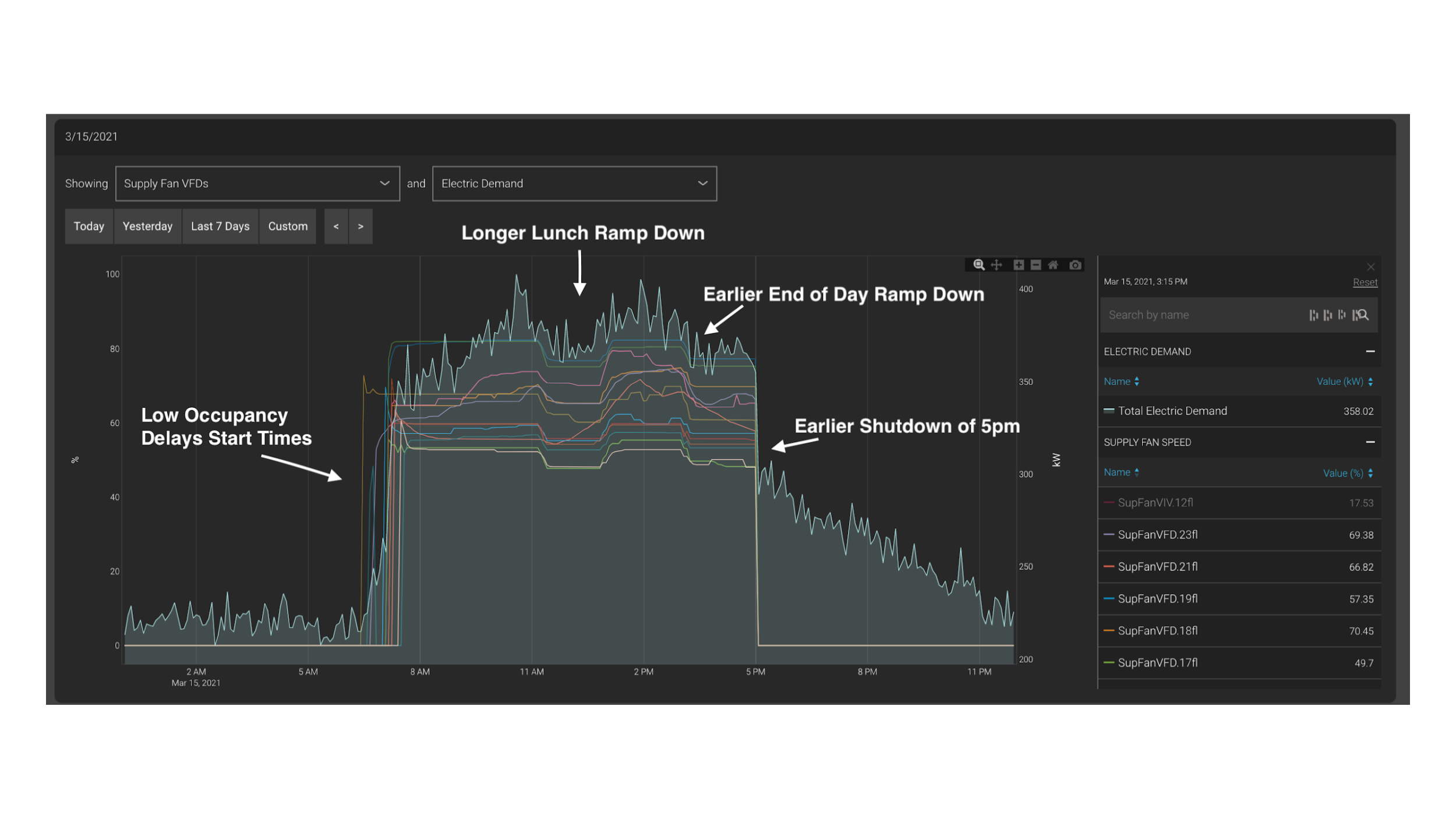Viewport: 1456px width, 819px height.
Task: Toggle SupFanVFD.23fl series visibility
Action: click(x=1157, y=535)
